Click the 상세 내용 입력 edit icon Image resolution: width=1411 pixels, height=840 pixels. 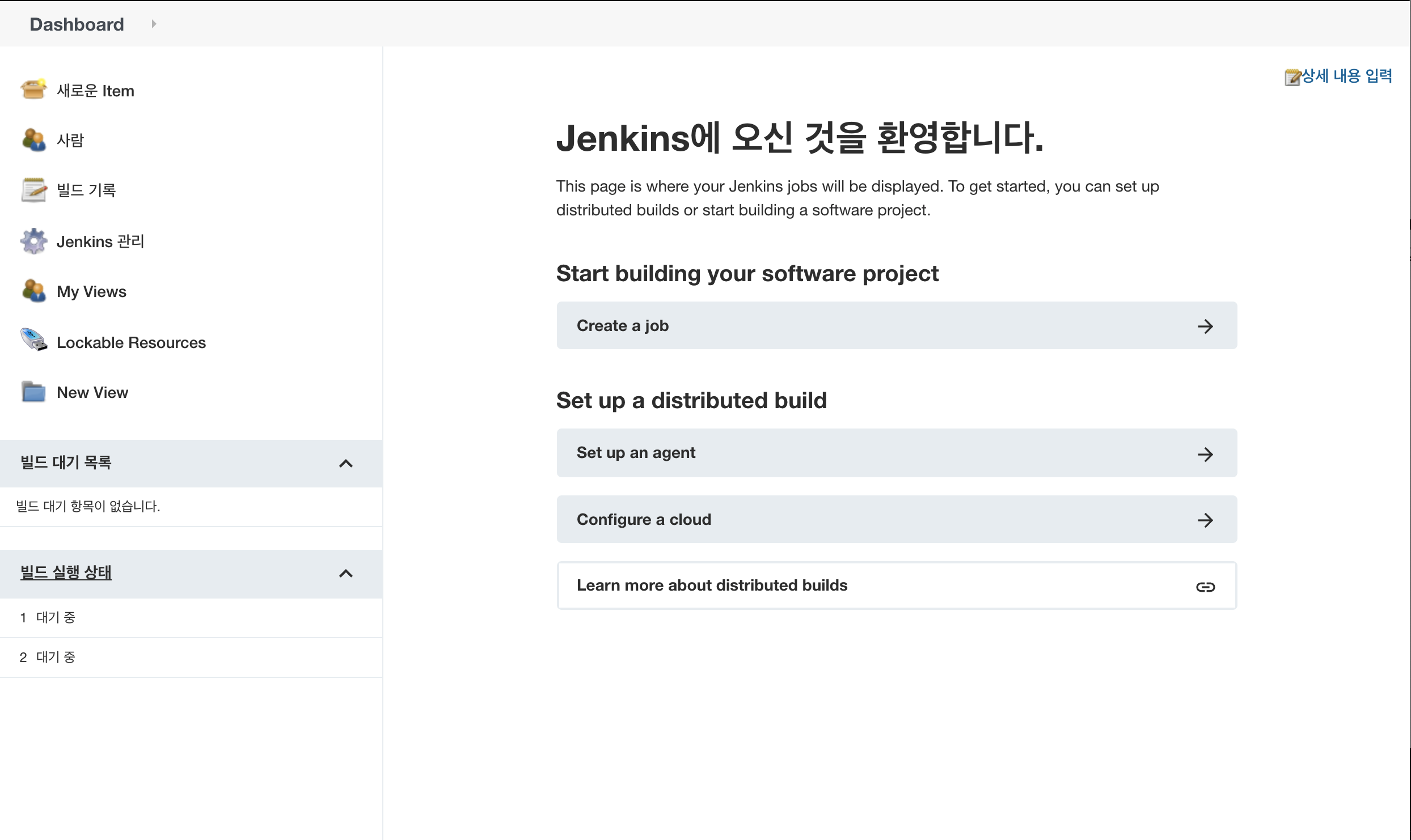coord(1291,77)
